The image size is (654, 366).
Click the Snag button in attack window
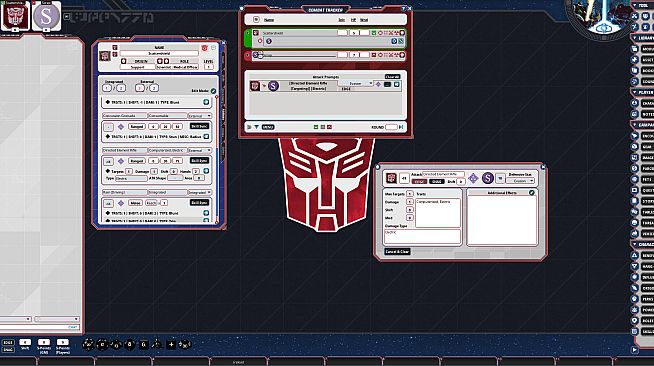pos(436,182)
